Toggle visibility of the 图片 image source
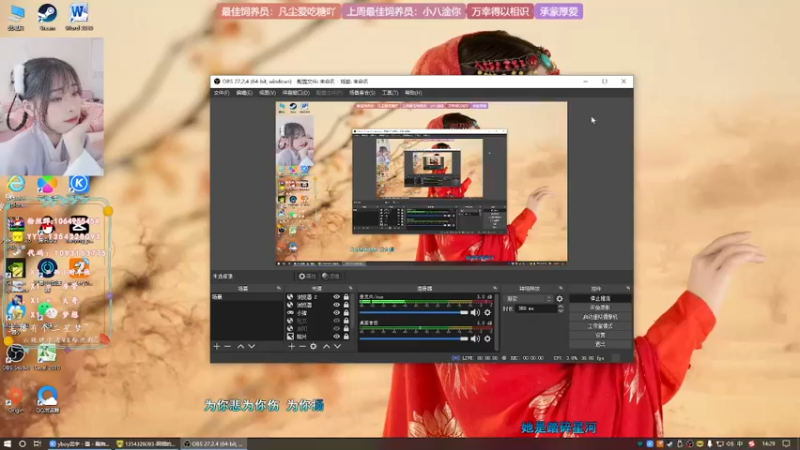 pos(336,337)
